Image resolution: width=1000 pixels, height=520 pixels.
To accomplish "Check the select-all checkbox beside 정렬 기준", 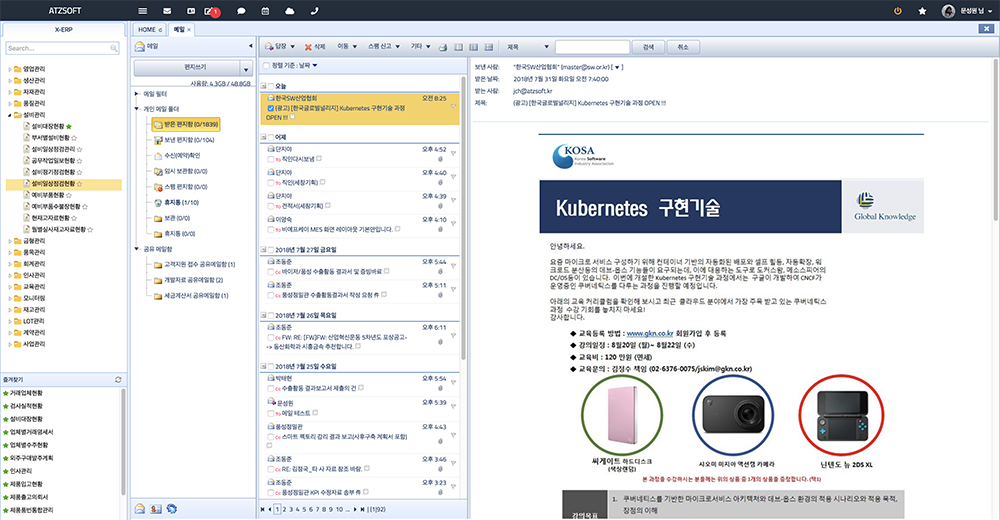I will [266, 66].
